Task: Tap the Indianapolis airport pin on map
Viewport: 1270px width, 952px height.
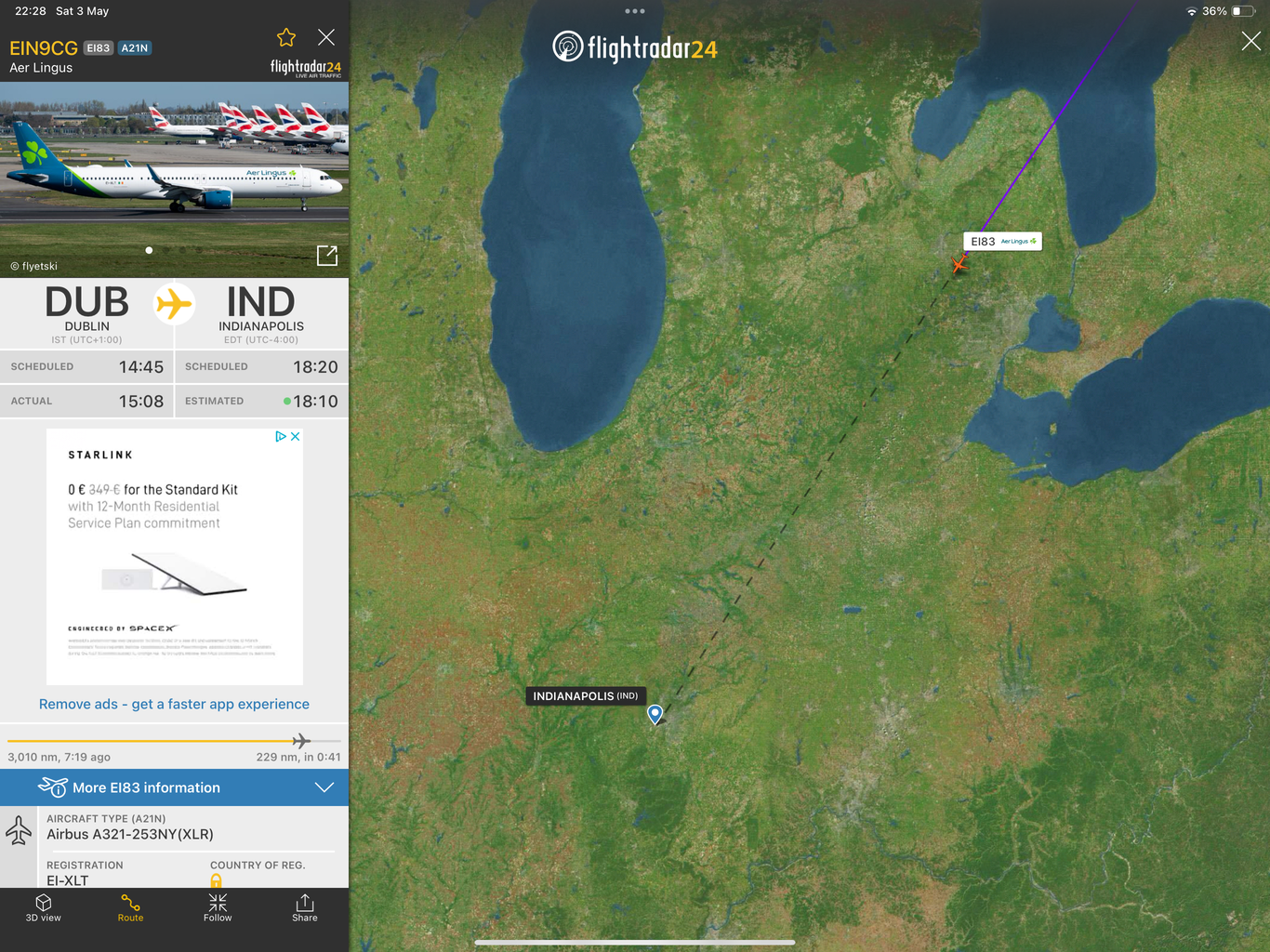Action: click(x=655, y=714)
